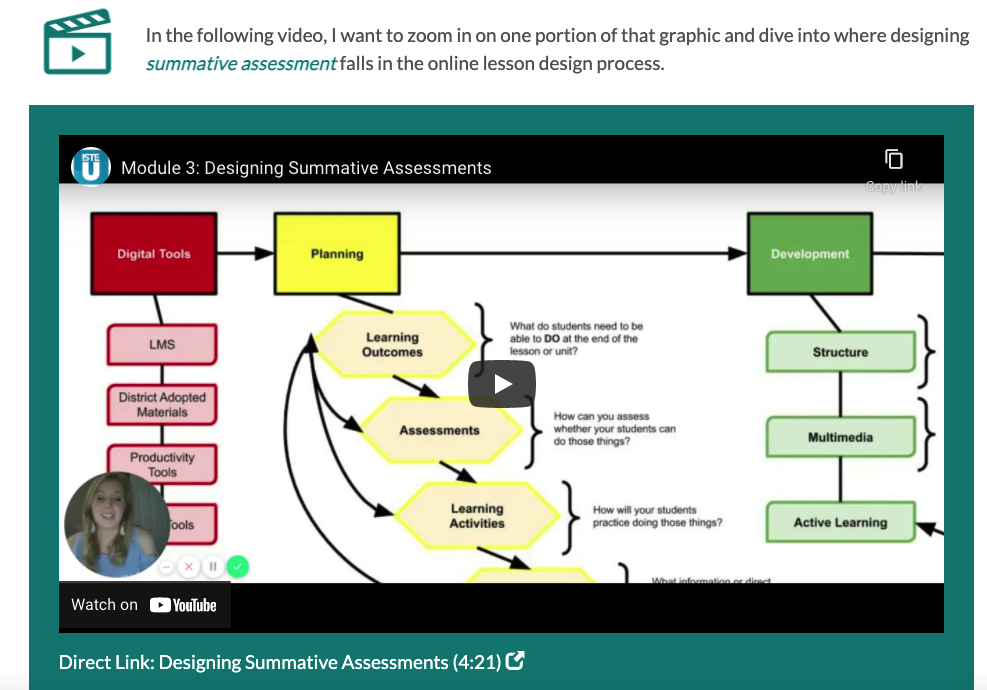Open the video title 'Module 3: Designing Summative Assessments'
The image size is (987, 690).
pos(306,168)
